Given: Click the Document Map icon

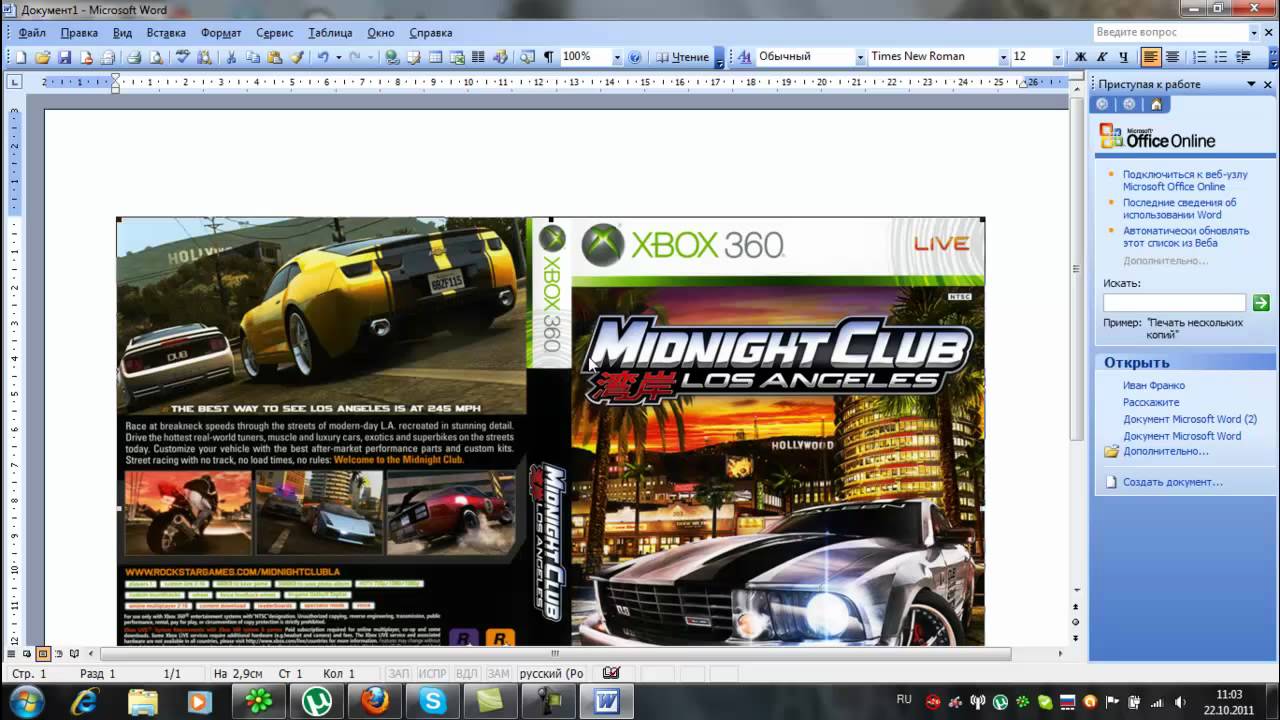Looking at the screenshot, I should pos(527,57).
